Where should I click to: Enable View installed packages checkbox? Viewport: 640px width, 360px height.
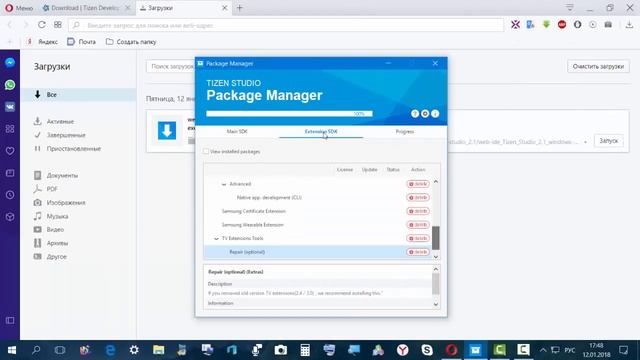click(x=206, y=151)
